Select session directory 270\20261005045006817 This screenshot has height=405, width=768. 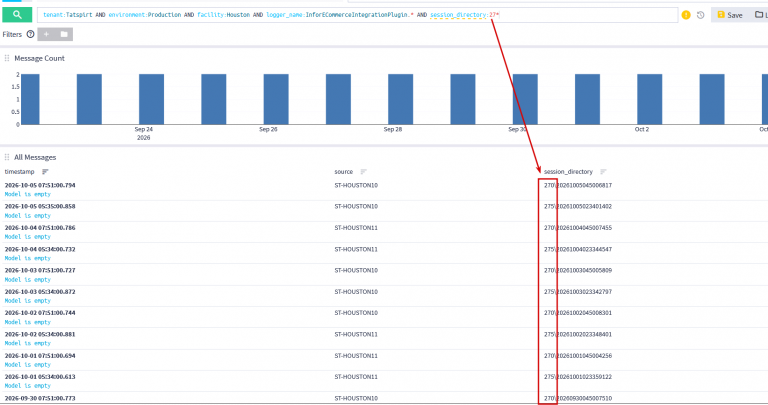click(x=578, y=186)
